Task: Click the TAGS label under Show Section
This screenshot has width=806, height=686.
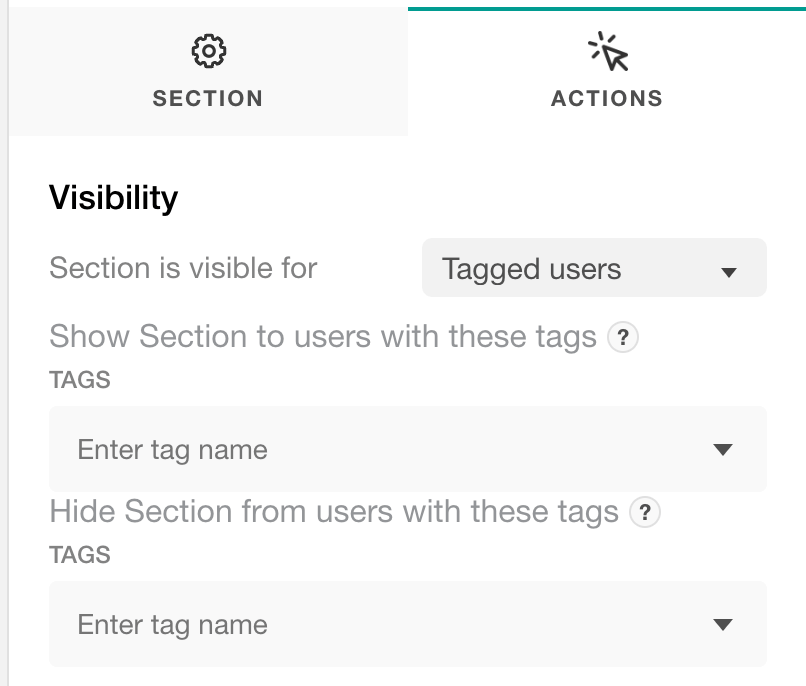Action: (x=80, y=380)
